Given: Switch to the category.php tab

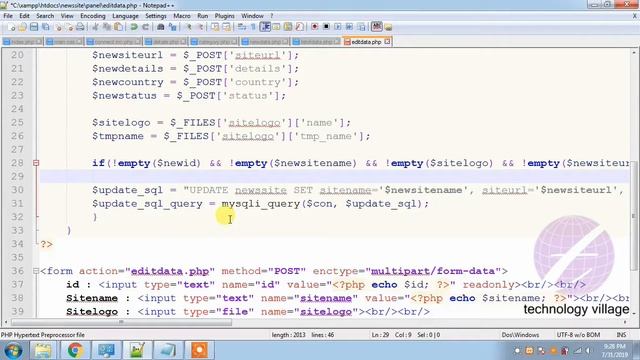Looking at the screenshot, I should [214, 42].
